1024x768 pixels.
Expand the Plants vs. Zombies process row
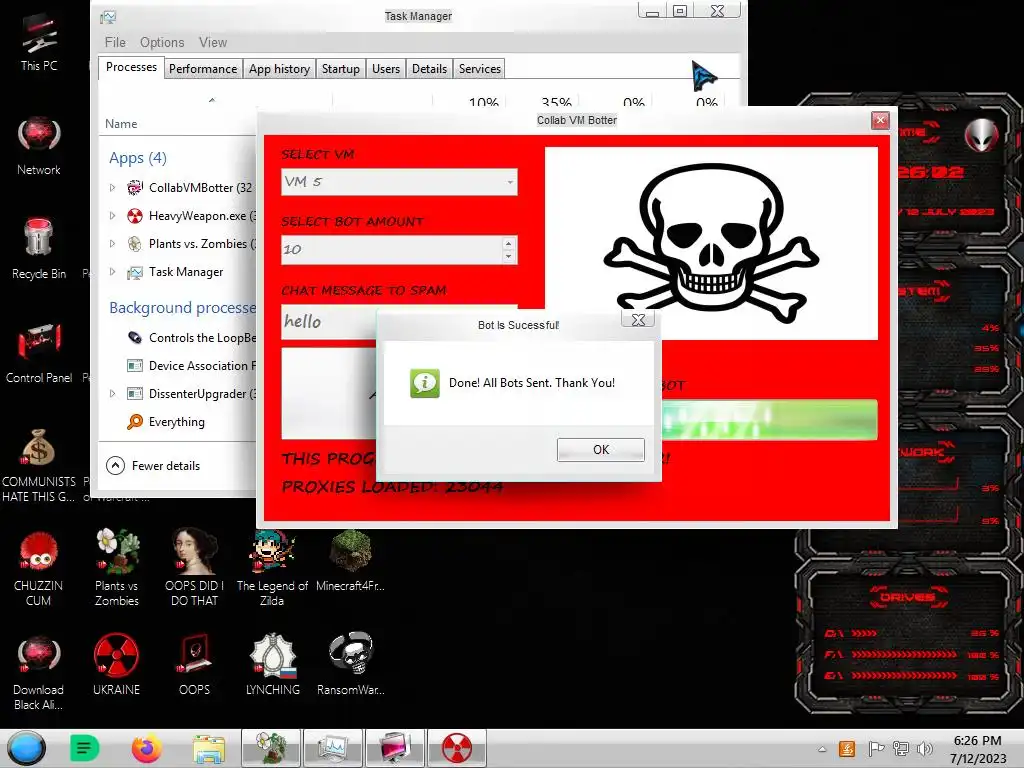(112, 244)
